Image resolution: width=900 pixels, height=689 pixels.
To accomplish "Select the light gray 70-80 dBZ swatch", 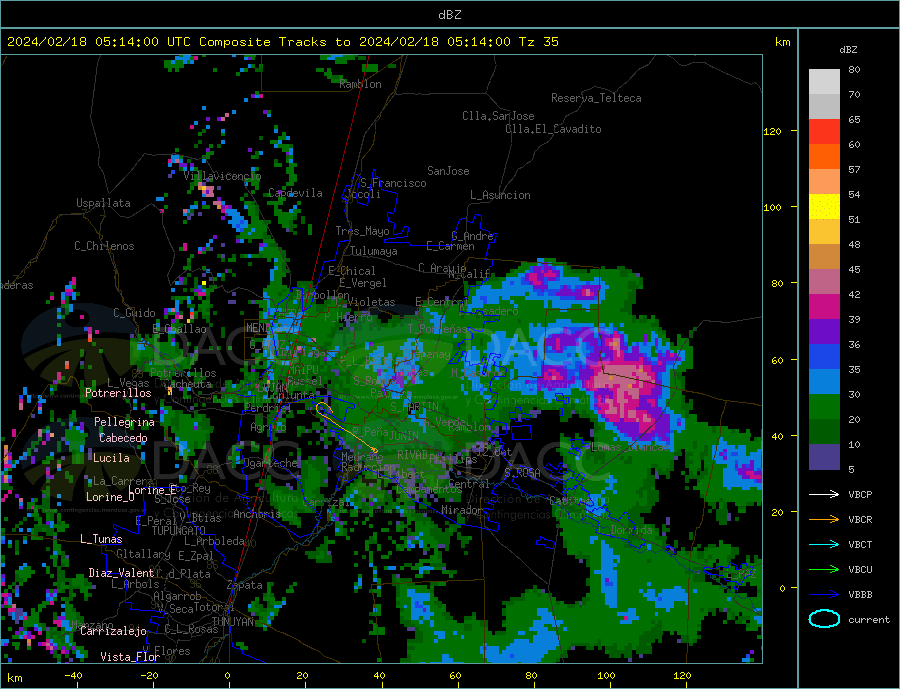I will 824,82.
